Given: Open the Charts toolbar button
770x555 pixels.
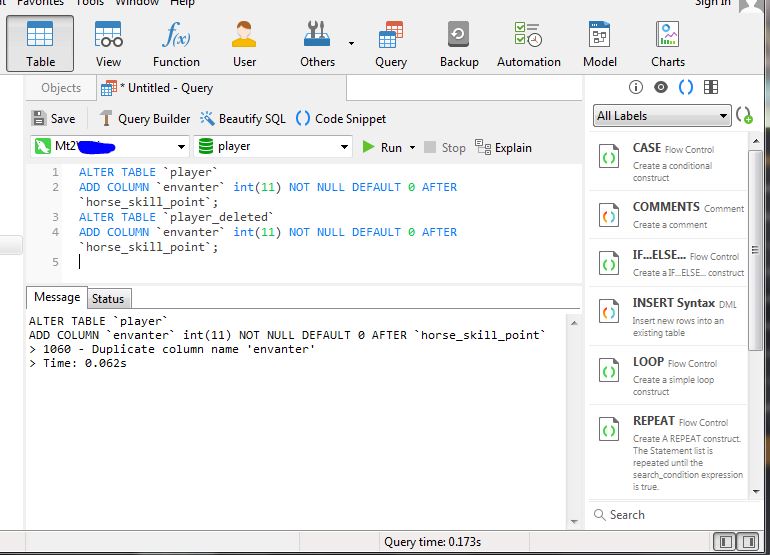Looking at the screenshot, I should tap(667, 43).
